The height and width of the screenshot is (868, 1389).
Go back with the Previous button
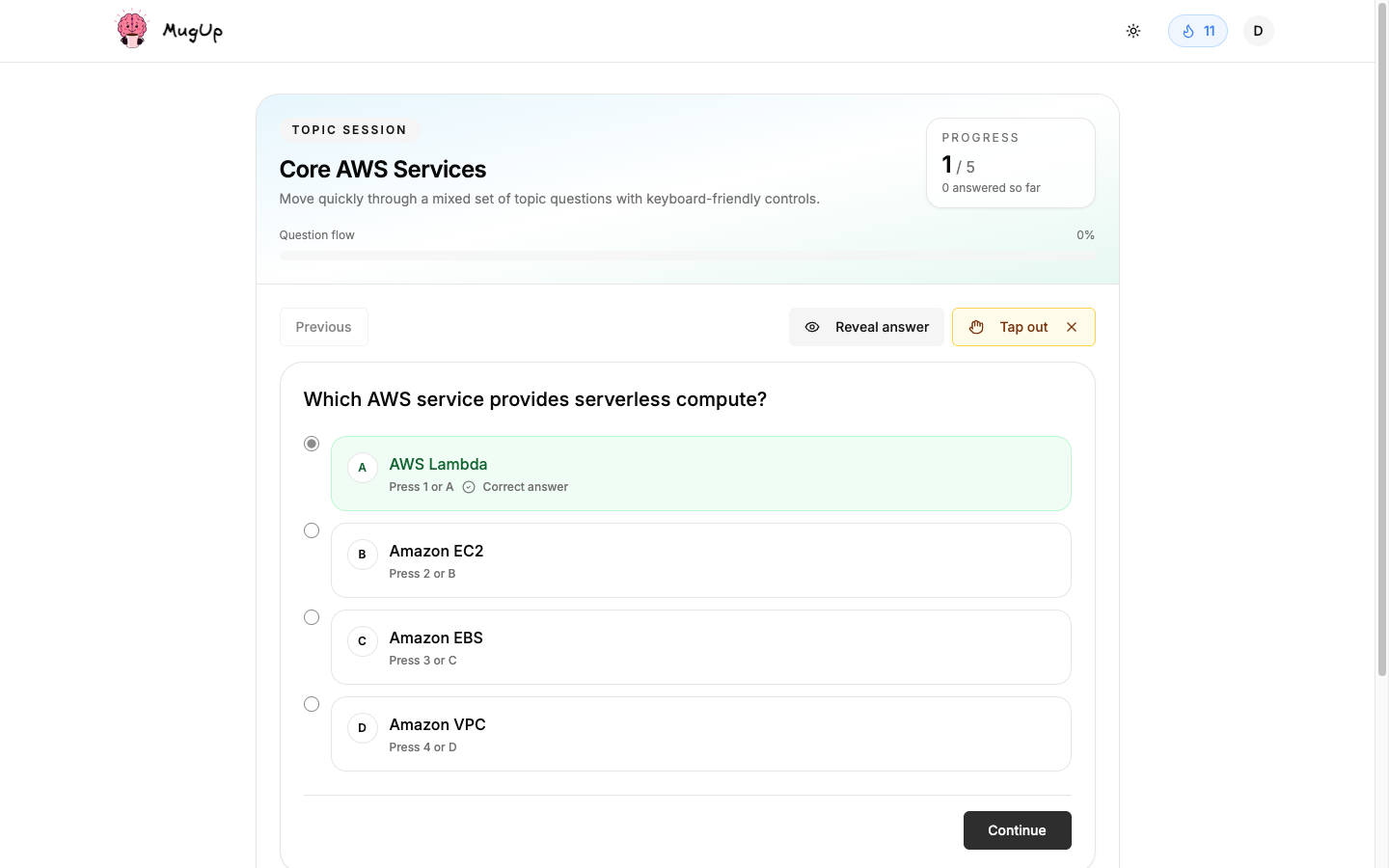(x=324, y=327)
